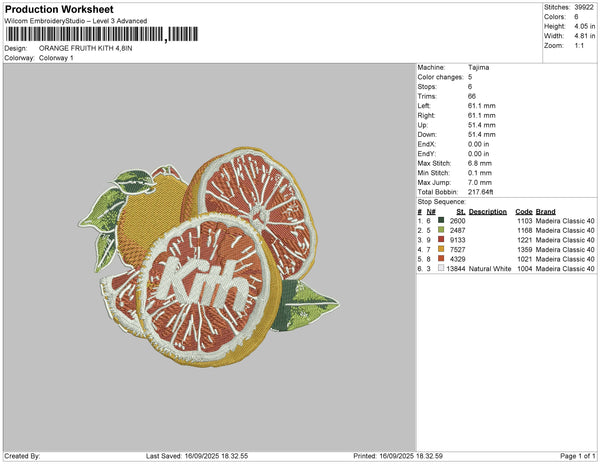Click design name 'ORANGE FRUITH KITH 4,8IN'

click(x=85, y=48)
